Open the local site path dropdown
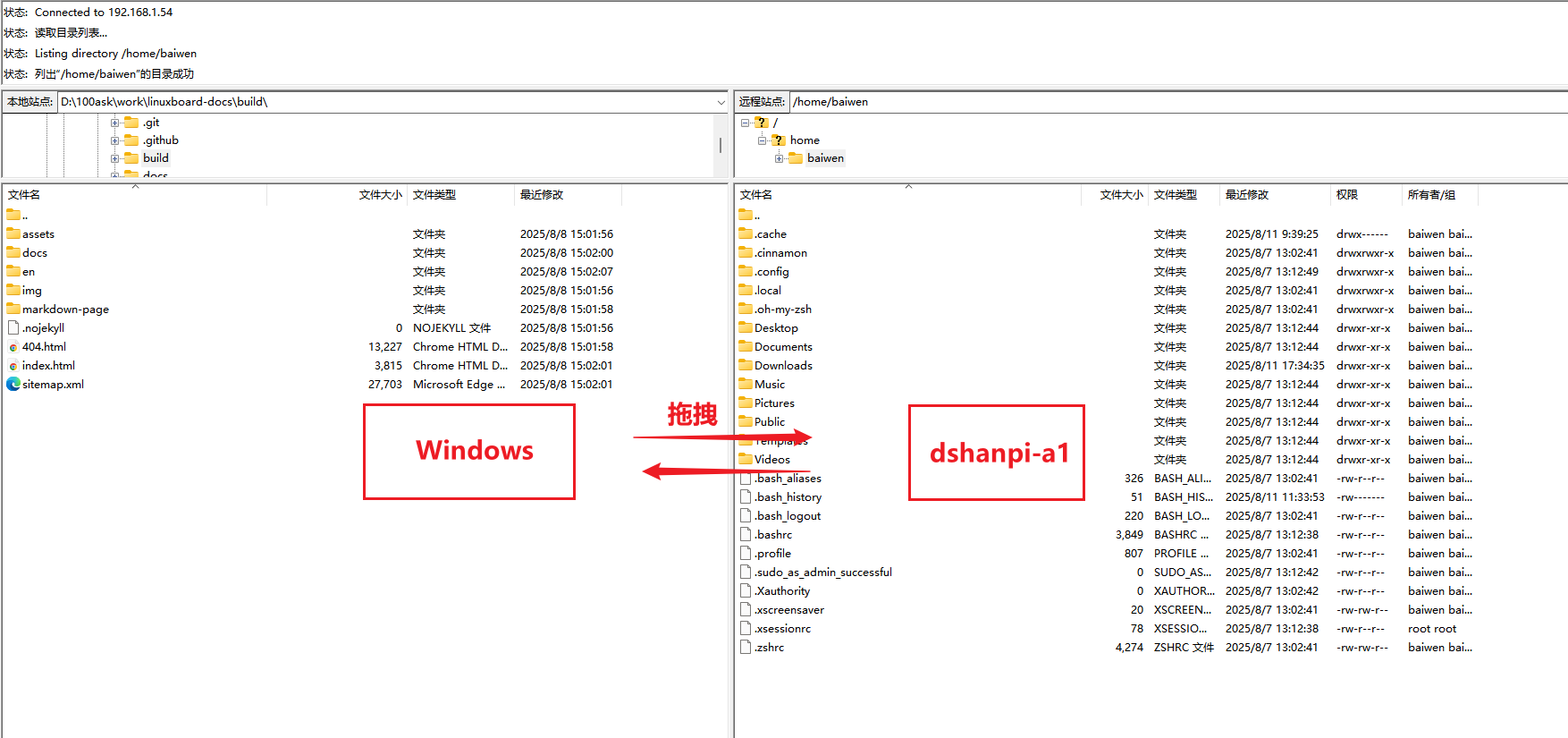Image resolution: width=1568 pixels, height=738 pixels. click(x=721, y=102)
